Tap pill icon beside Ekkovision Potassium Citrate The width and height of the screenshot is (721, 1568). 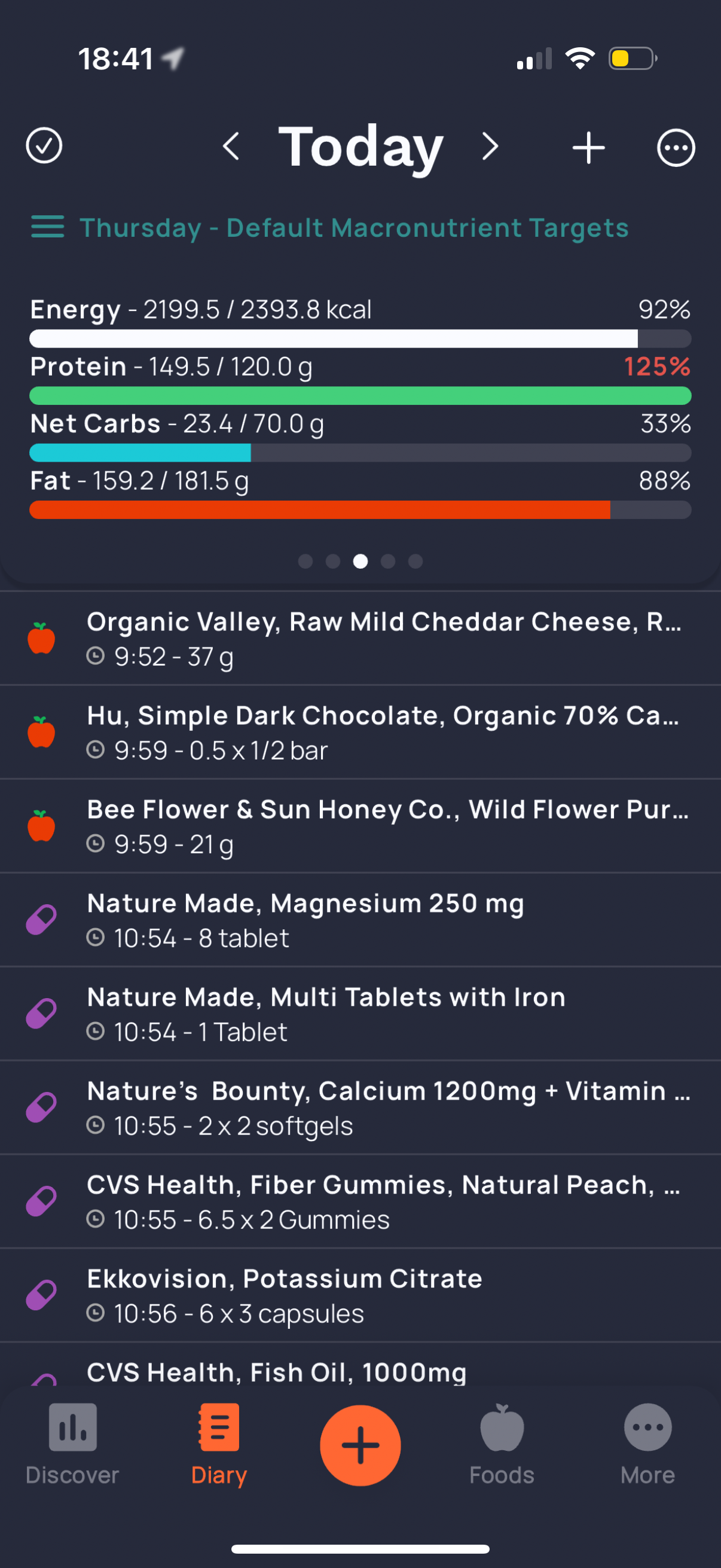[41, 1295]
